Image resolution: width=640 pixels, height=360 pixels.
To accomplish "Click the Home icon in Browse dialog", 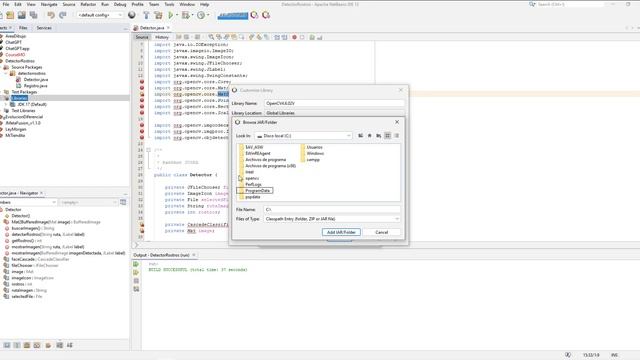I will [370, 136].
